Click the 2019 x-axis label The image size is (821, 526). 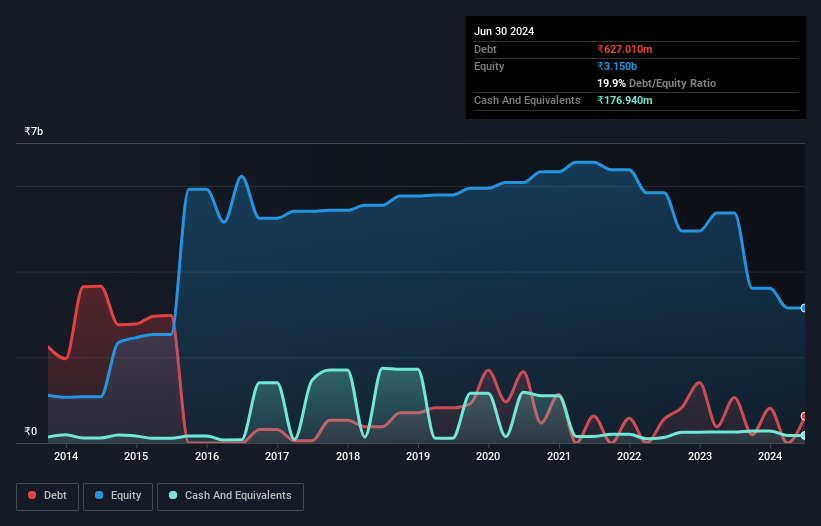[x=418, y=456]
